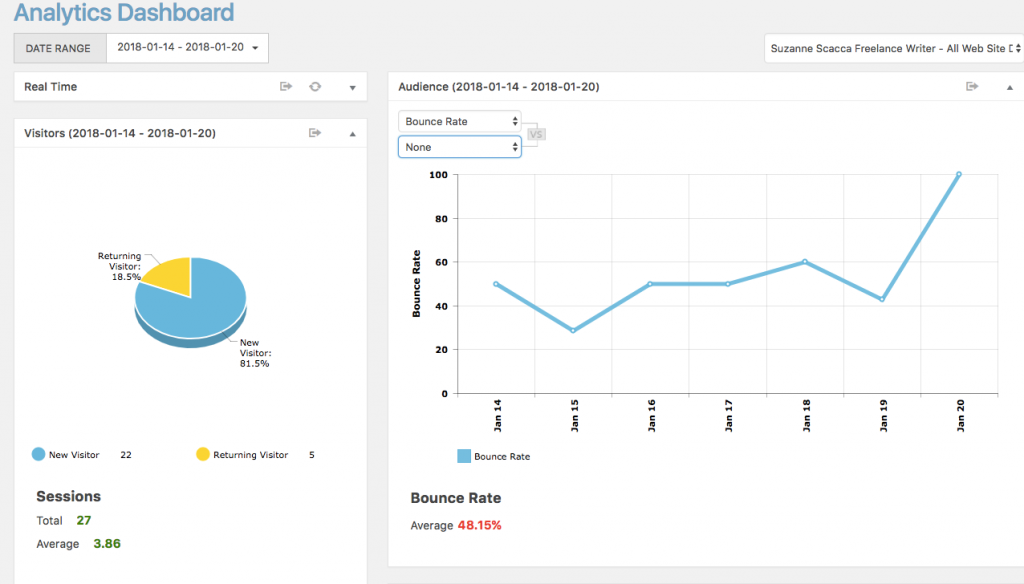Expand the Real Time panel
Screen dimensions: 1024x584
[352, 88]
